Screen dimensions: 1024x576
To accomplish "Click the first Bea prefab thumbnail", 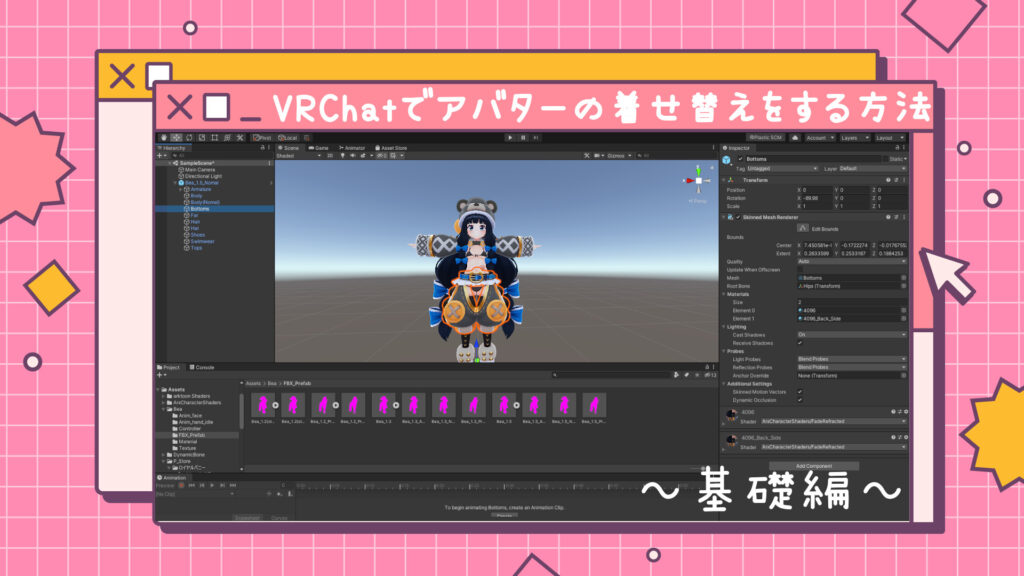I will point(263,406).
